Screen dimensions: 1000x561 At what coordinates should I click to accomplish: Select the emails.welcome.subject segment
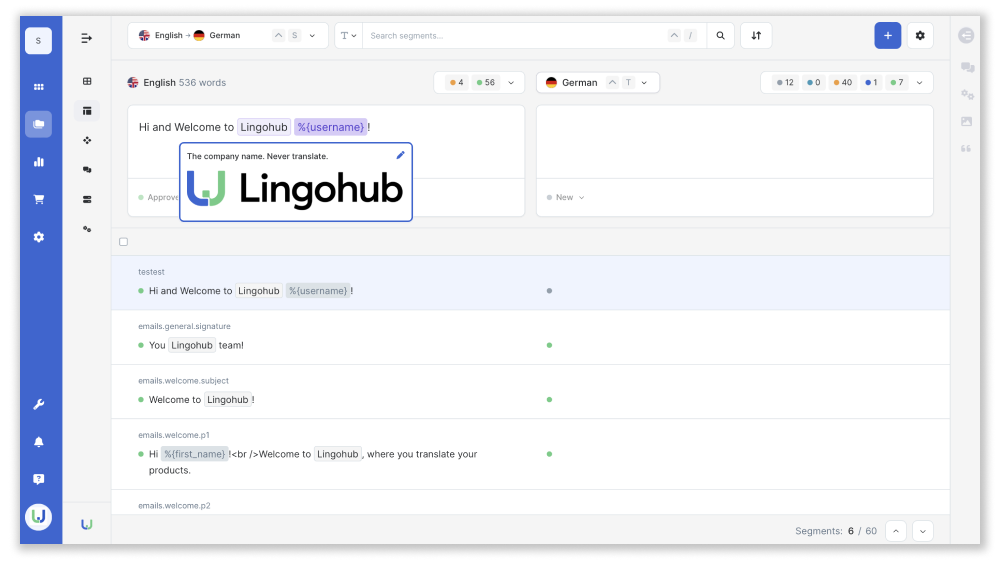(530, 391)
